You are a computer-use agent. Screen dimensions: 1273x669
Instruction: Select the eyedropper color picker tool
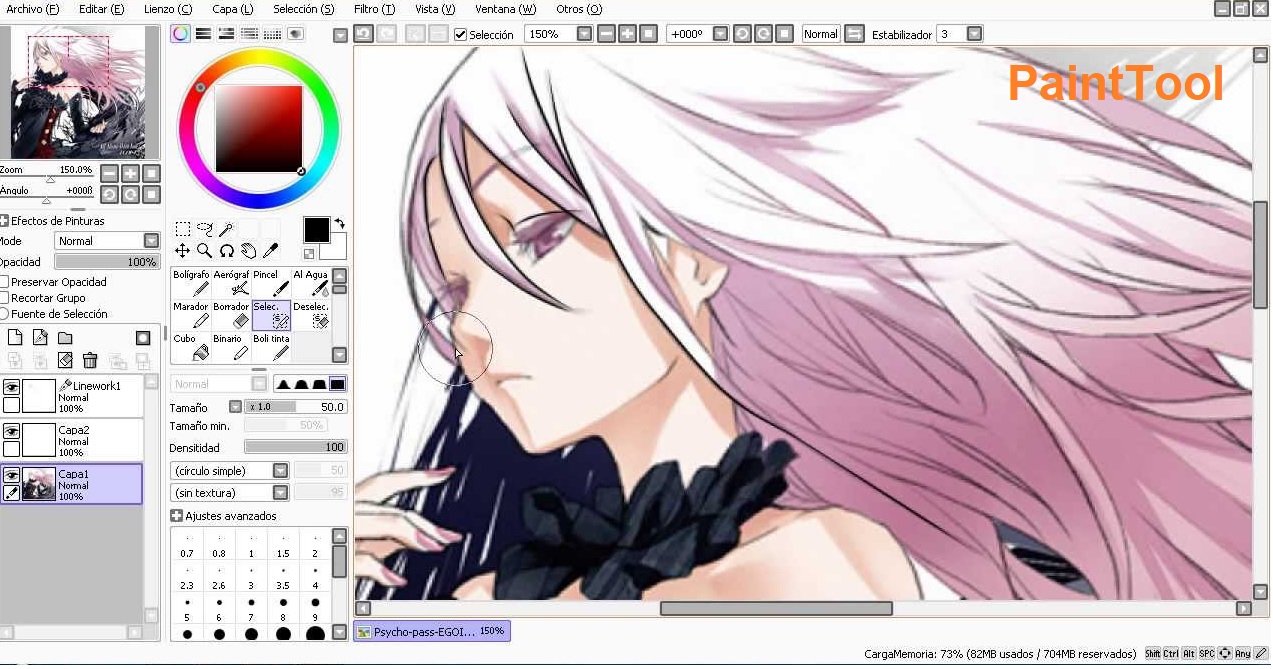point(270,250)
